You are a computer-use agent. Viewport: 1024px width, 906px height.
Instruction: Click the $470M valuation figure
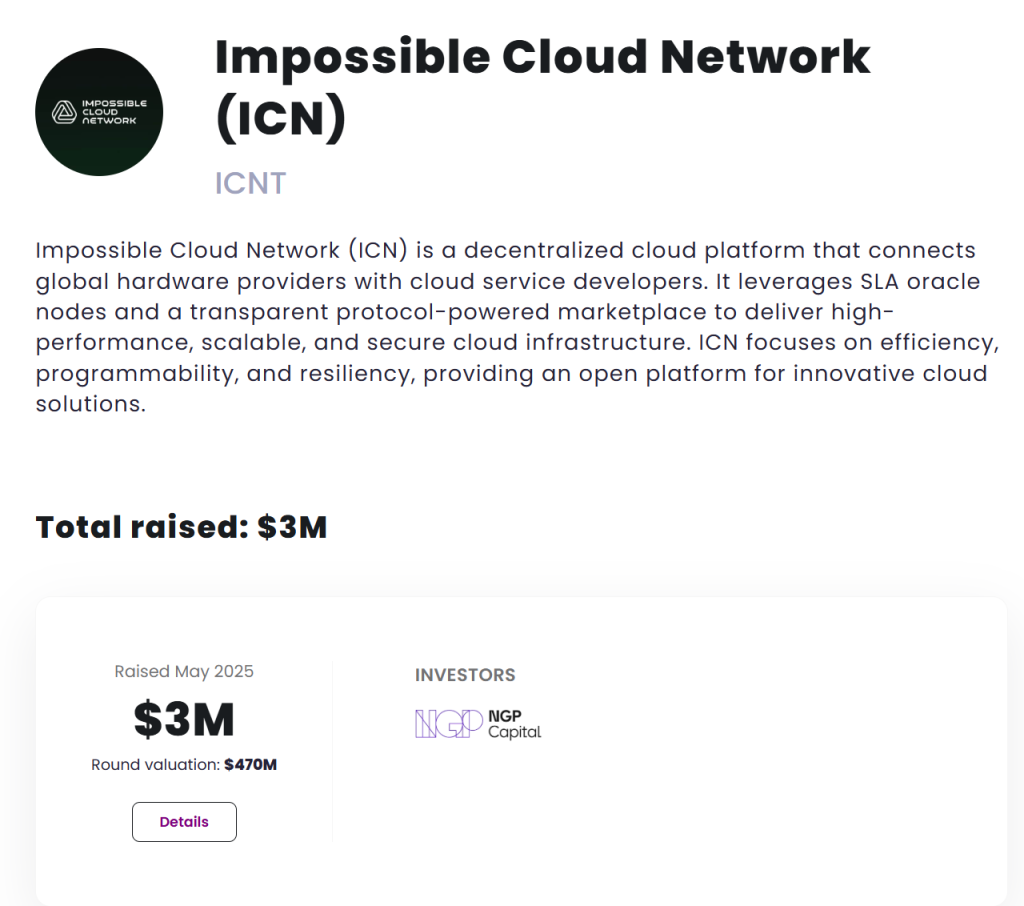point(250,765)
